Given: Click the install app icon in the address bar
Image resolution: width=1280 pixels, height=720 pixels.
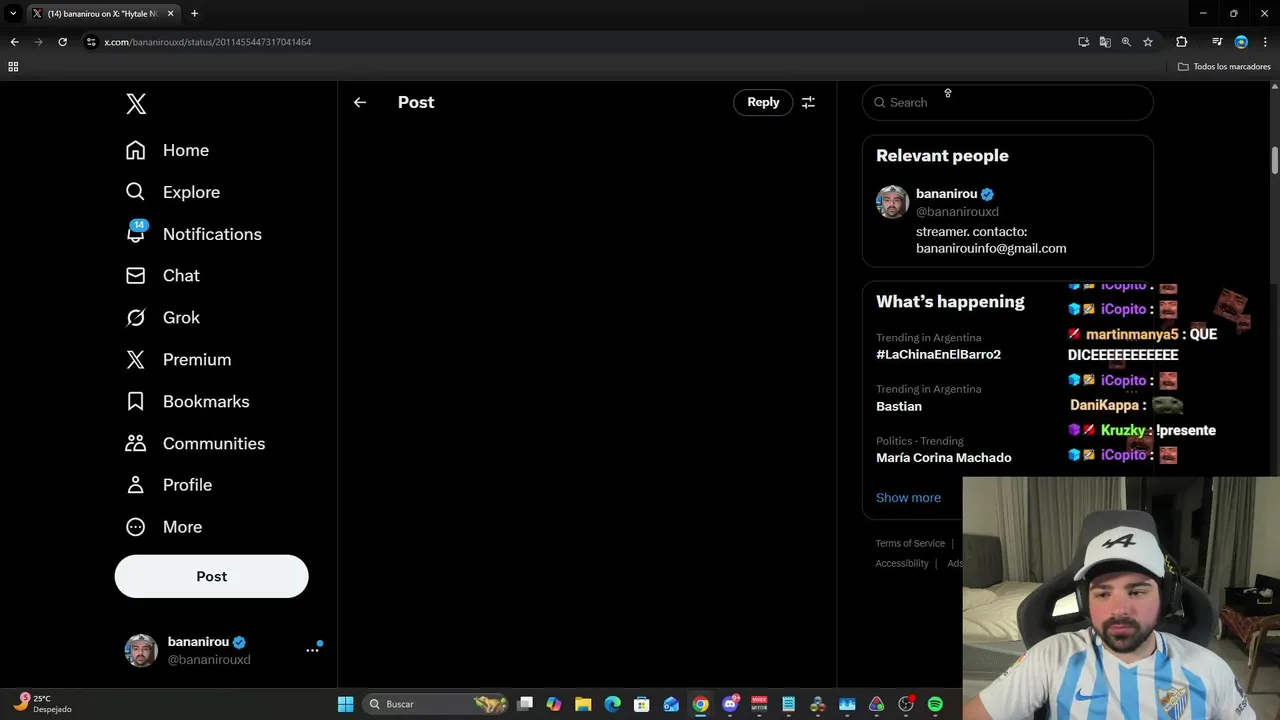Looking at the screenshot, I should (x=1083, y=42).
